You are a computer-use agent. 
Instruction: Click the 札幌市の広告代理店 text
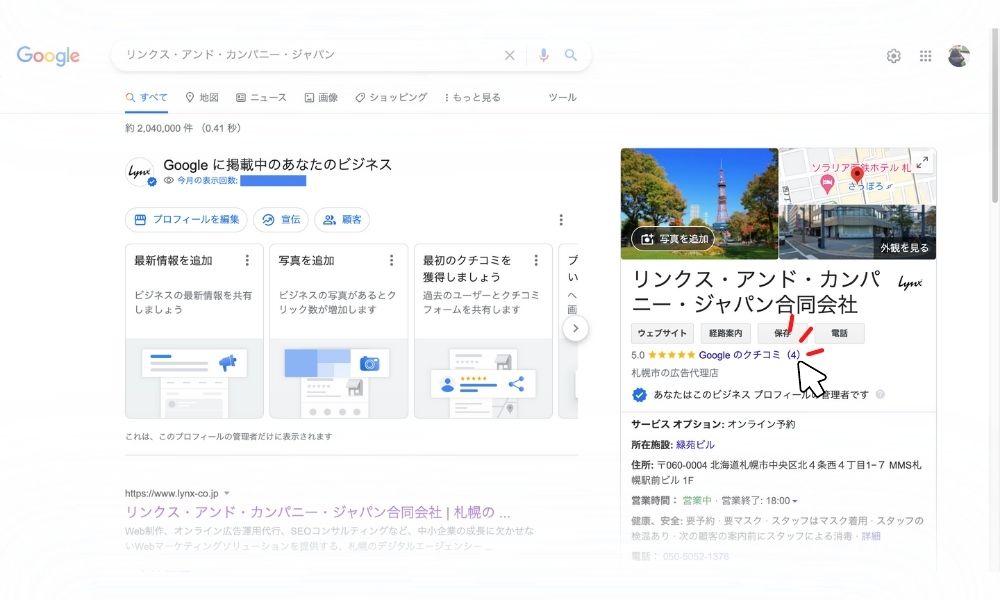(x=675, y=373)
